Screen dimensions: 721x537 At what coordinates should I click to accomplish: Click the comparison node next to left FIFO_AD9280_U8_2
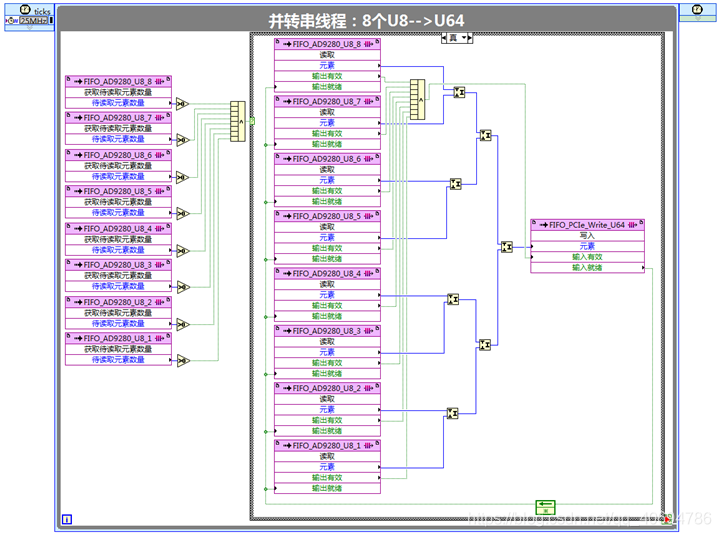click(183, 324)
